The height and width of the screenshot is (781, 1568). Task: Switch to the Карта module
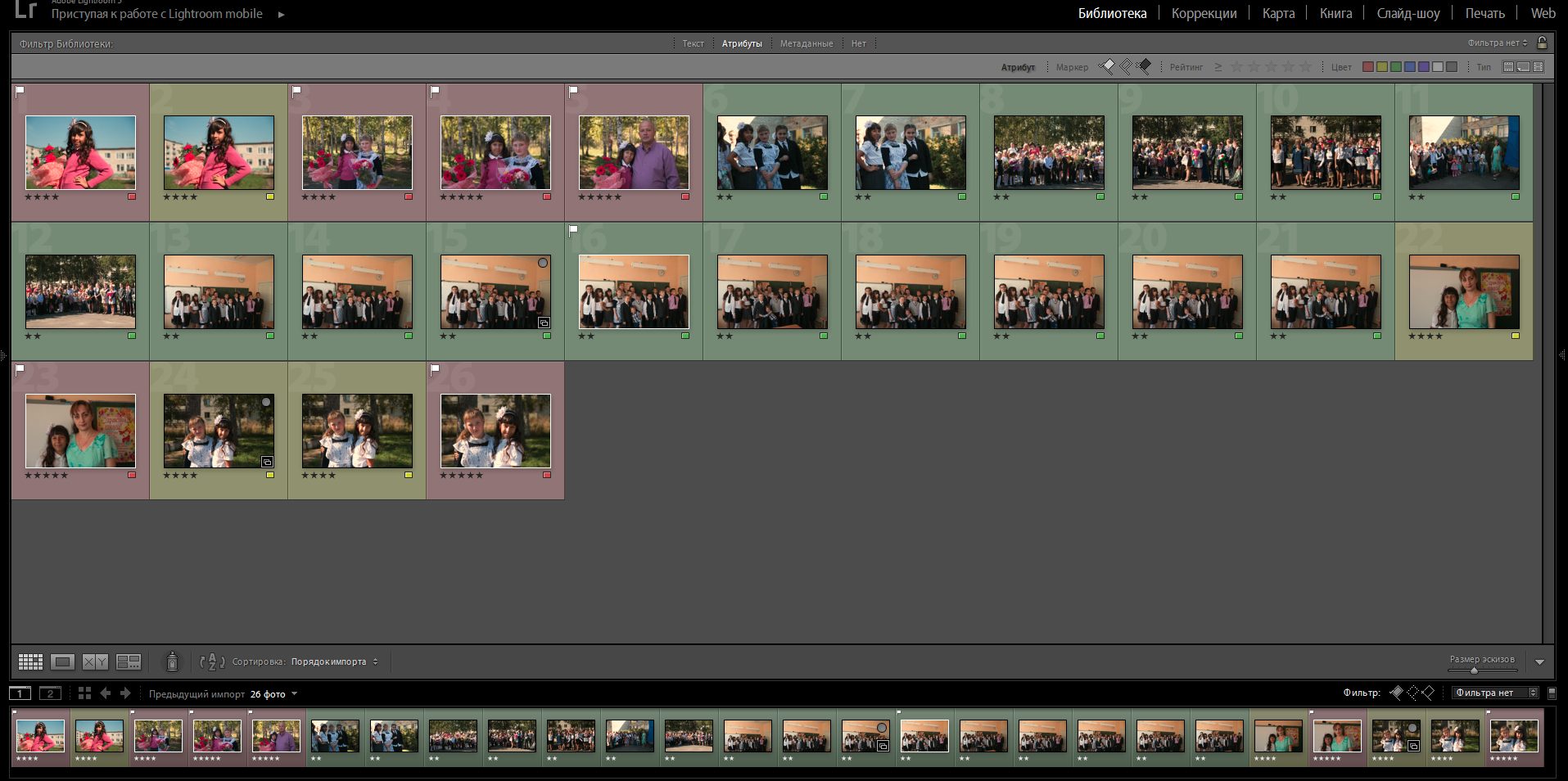(1278, 13)
